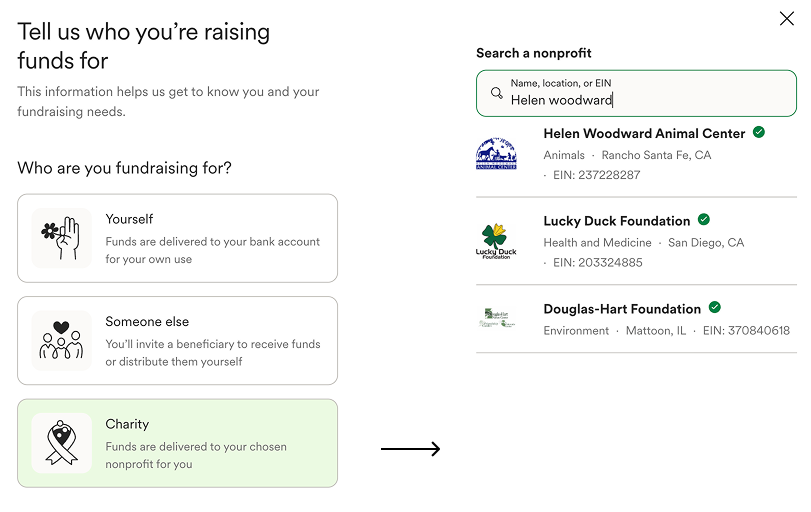Open Helen Woodward Animal Center result
This screenshot has height=512, width=811.
tap(636, 154)
